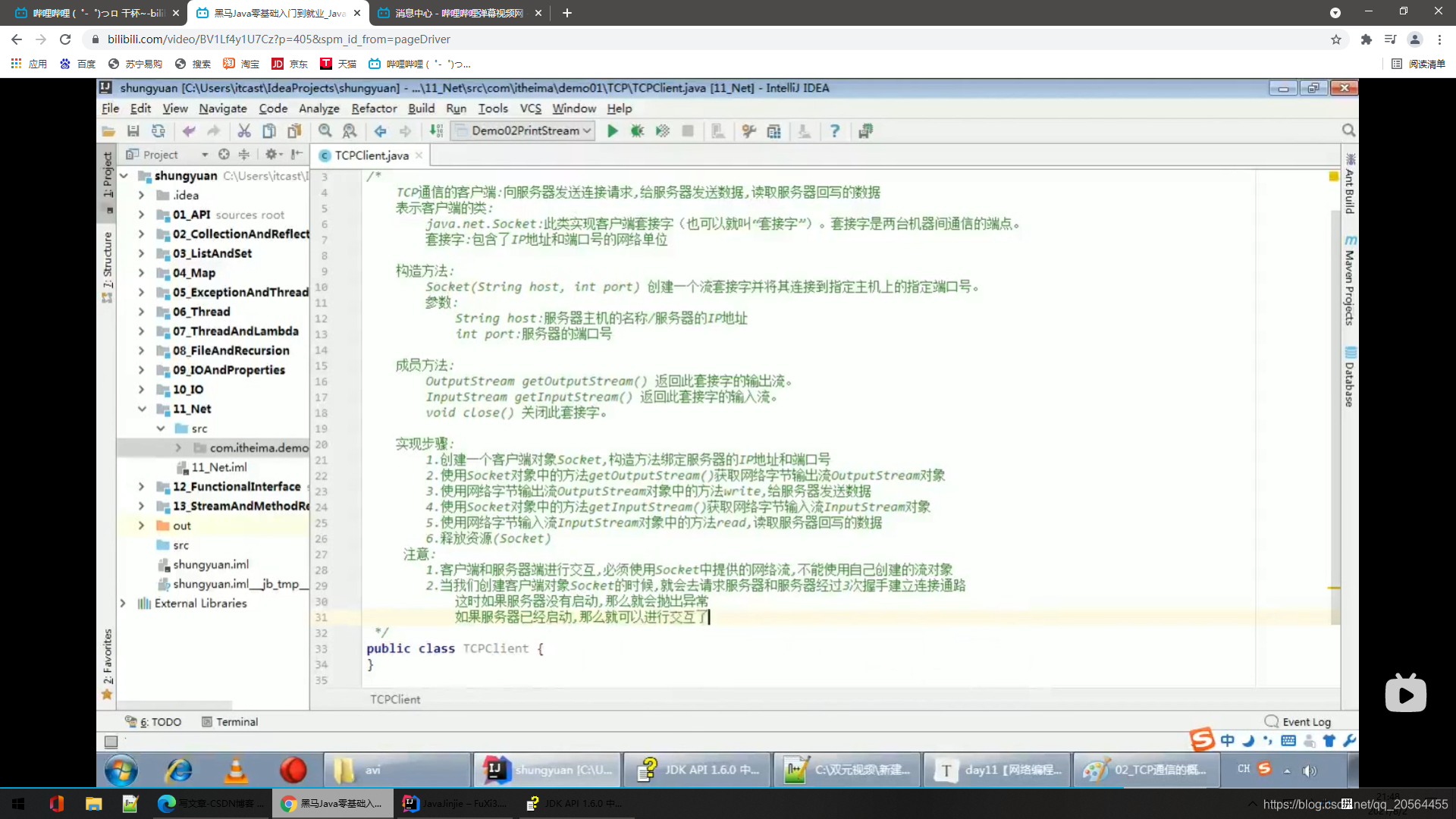Click the Find magnifier icon in toolbar
This screenshot has width=1456, height=819.
click(x=325, y=131)
